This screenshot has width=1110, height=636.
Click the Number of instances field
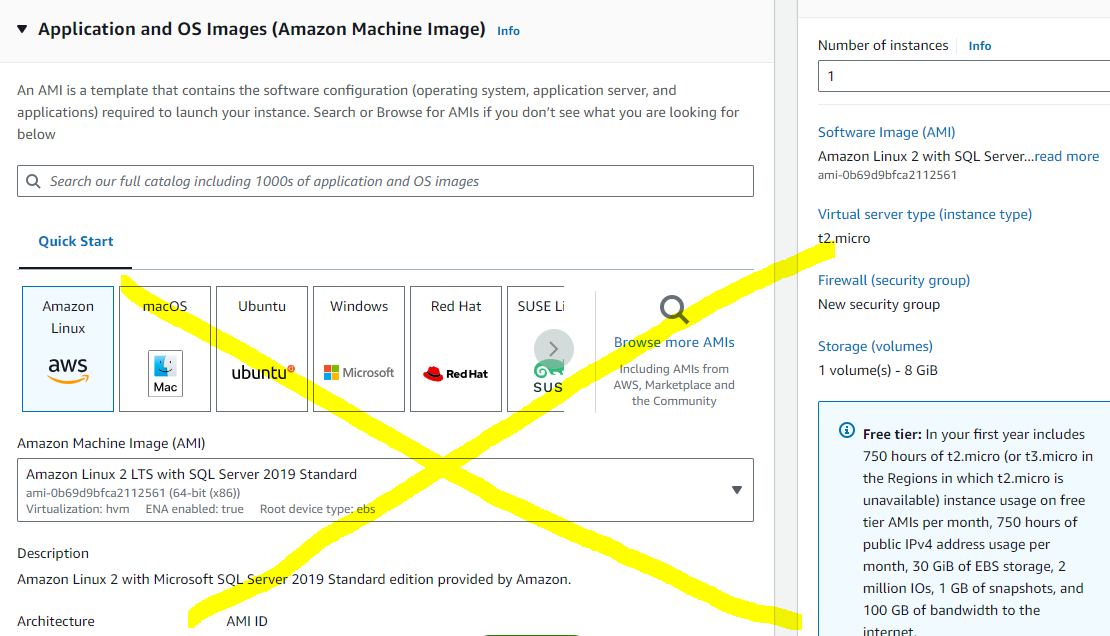click(x=963, y=76)
